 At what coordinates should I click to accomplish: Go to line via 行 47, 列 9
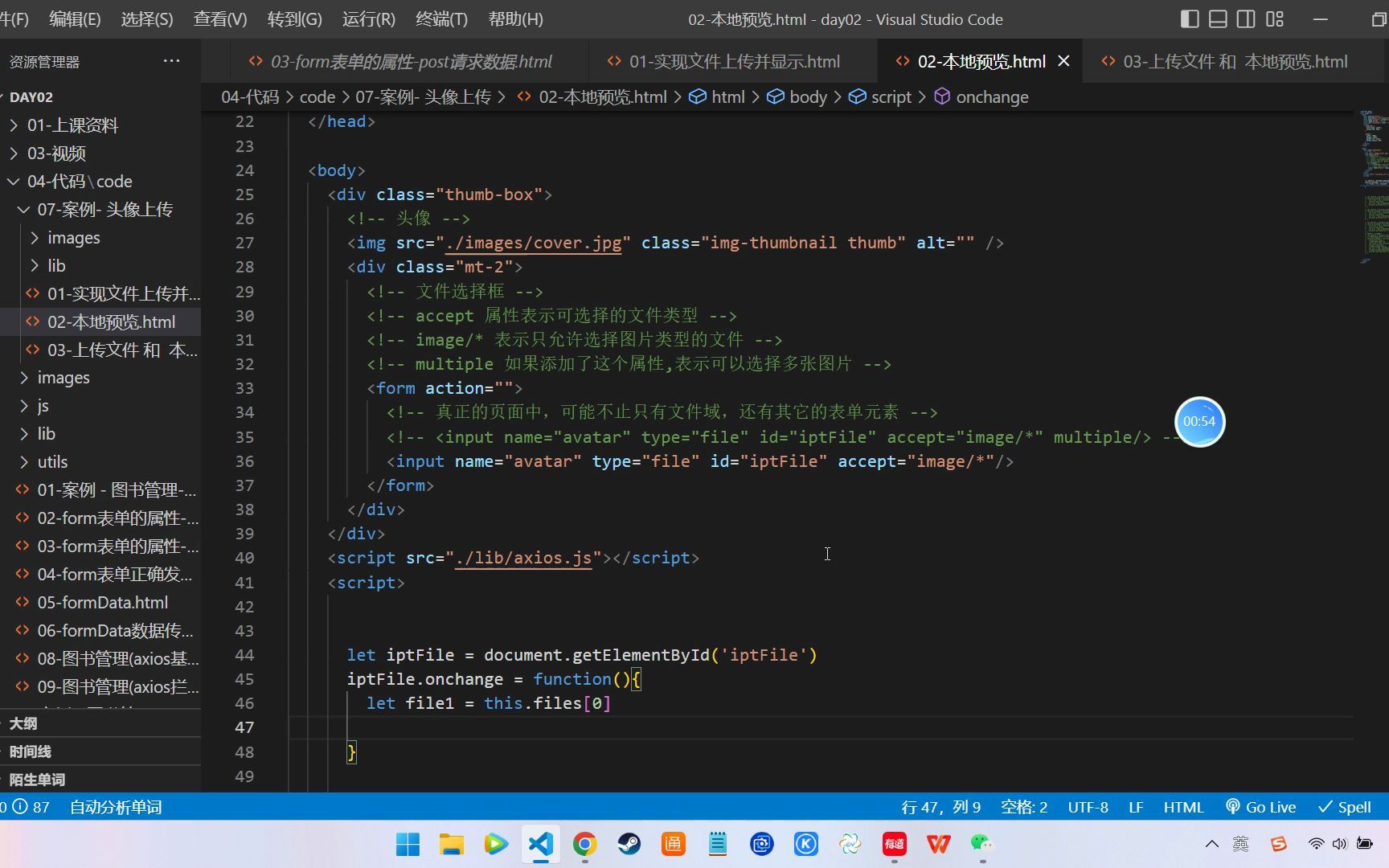[x=940, y=807]
